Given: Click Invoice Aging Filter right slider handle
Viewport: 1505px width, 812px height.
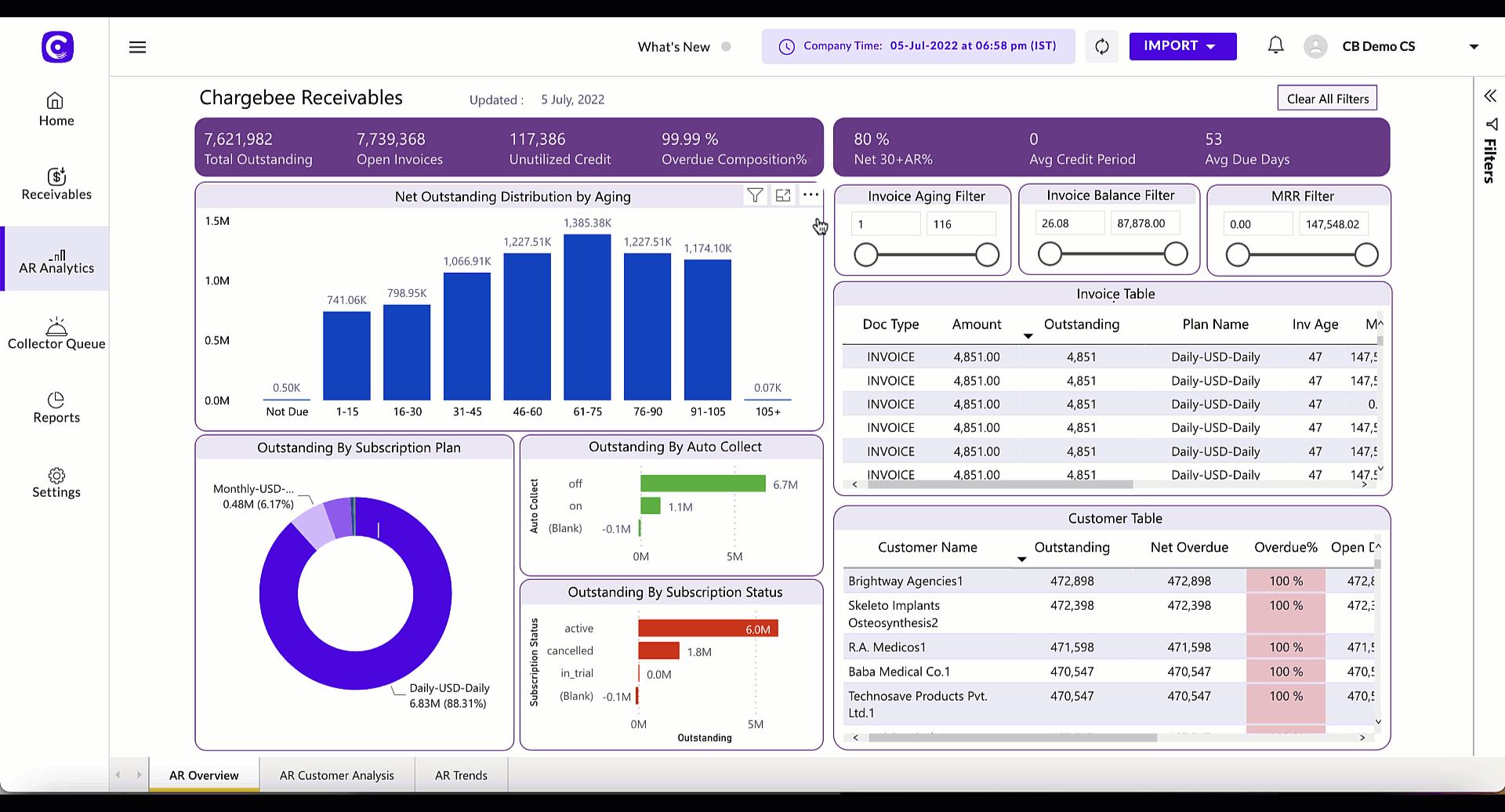Looking at the screenshot, I should [x=987, y=255].
